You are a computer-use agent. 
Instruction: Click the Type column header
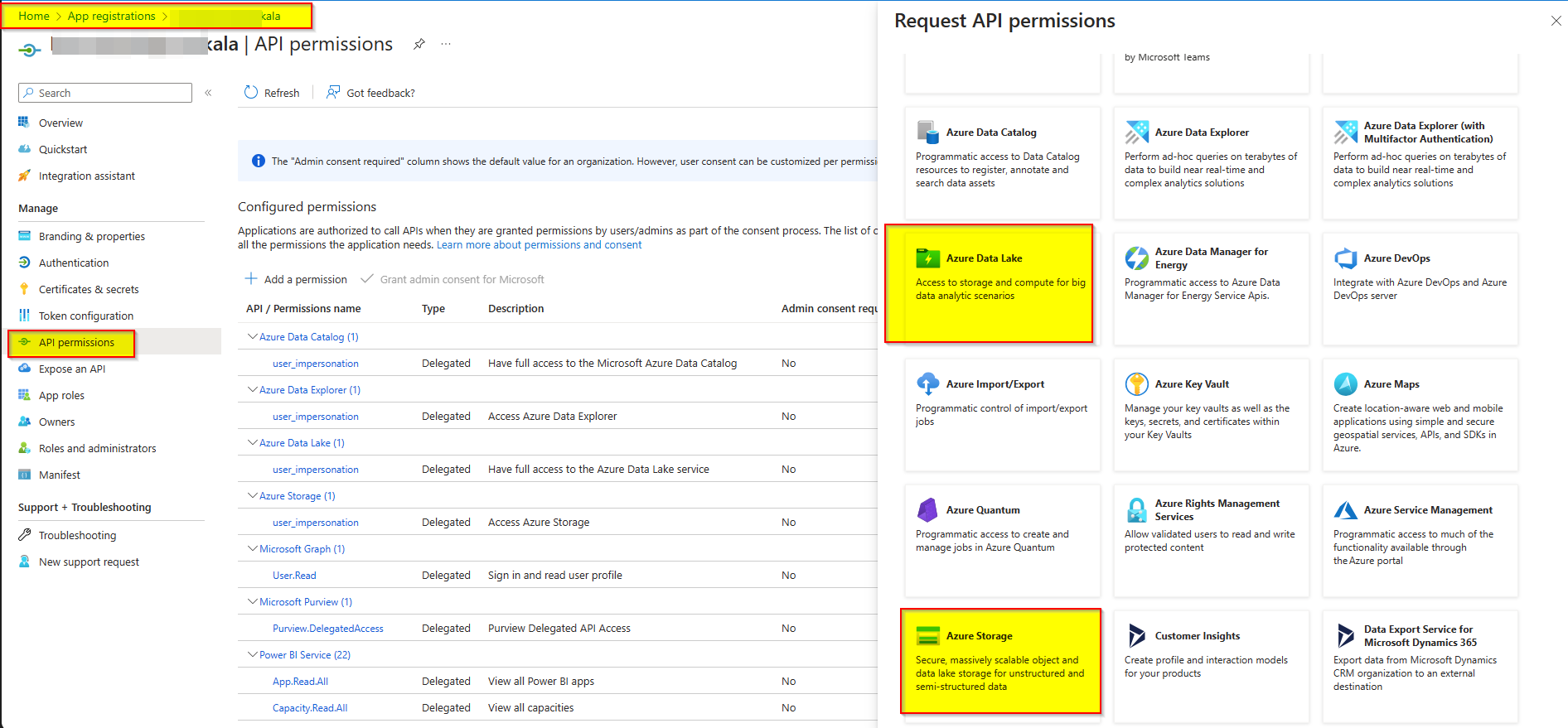click(x=433, y=308)
